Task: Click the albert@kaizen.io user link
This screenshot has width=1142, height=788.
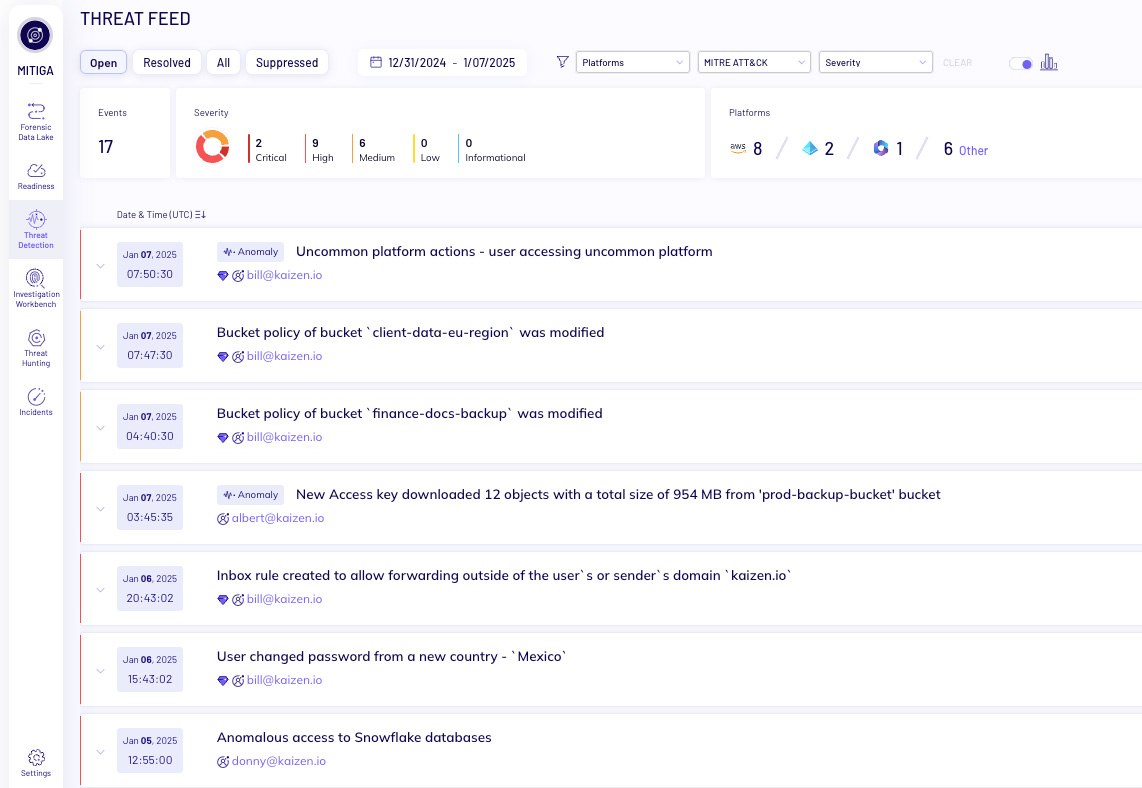Action: (277, 518)
